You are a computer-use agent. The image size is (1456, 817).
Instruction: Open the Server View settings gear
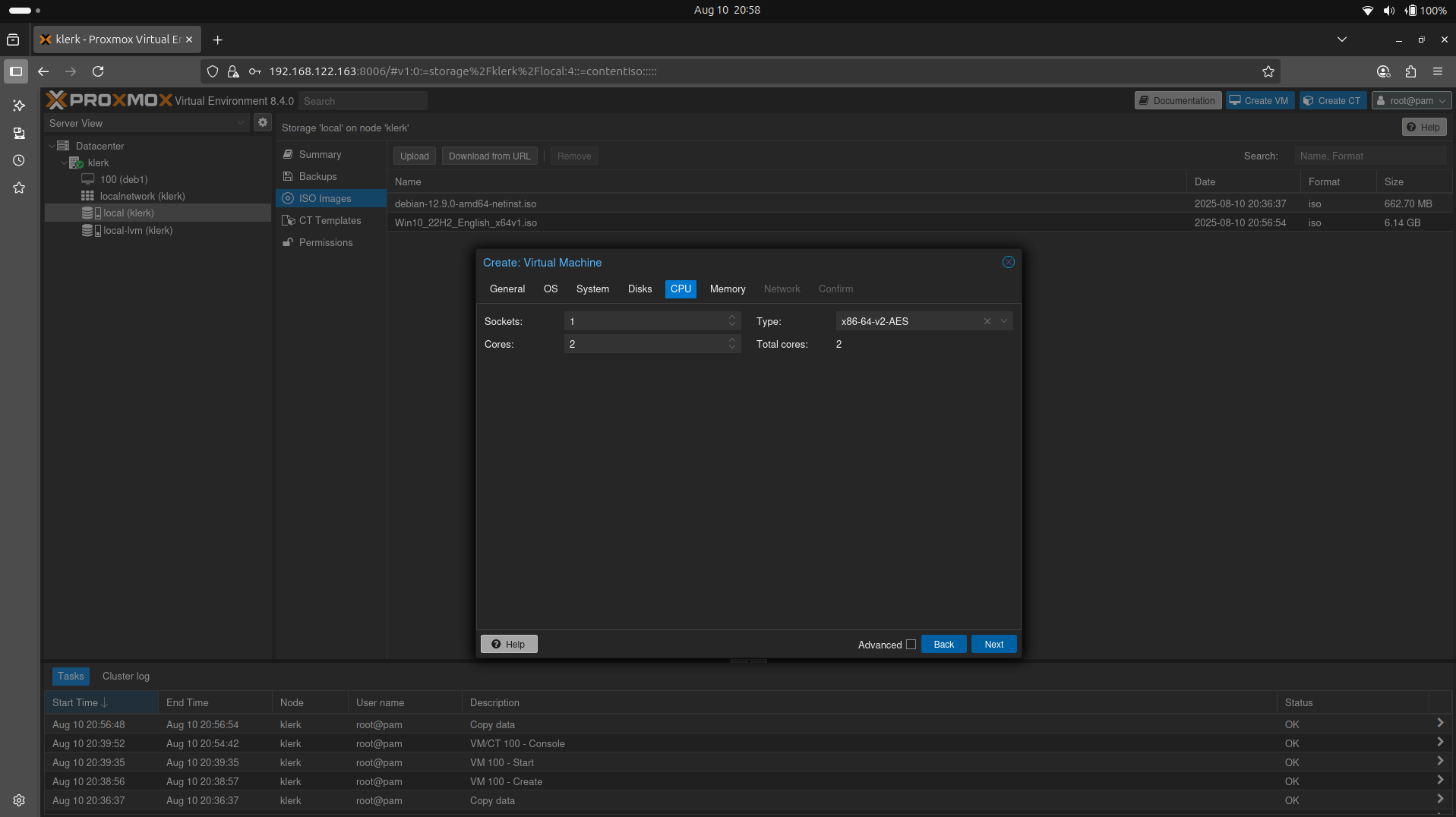tap(262, 122)
